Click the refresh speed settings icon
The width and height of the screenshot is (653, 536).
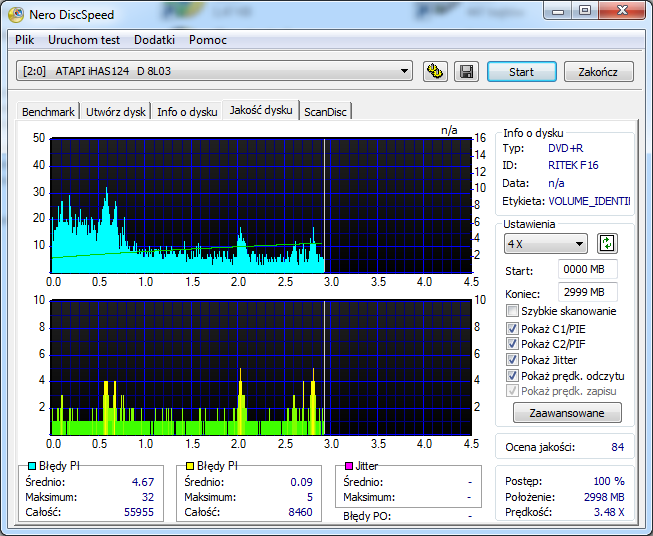[x=607, y=244]
